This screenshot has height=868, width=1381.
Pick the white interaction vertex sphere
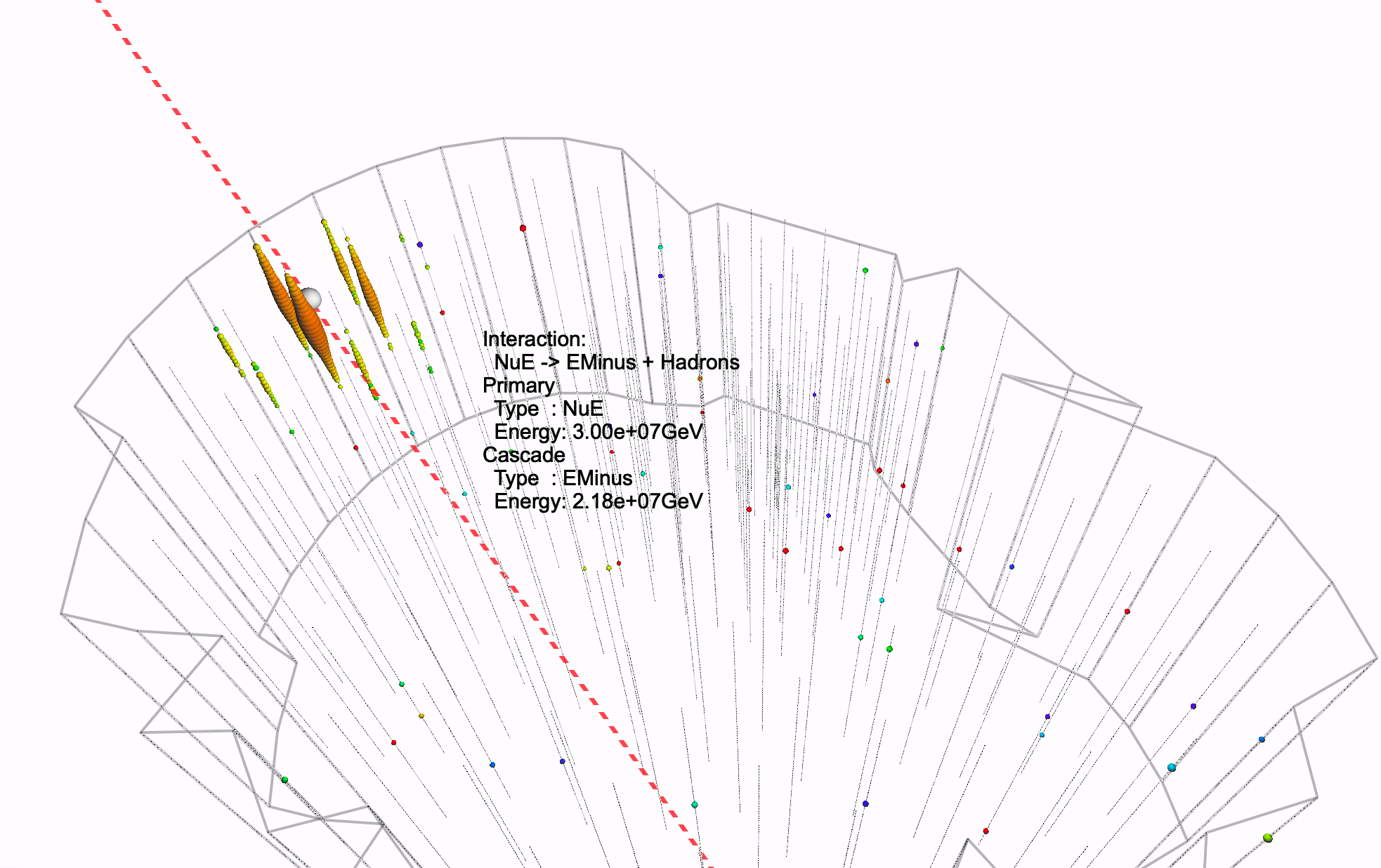310,298
